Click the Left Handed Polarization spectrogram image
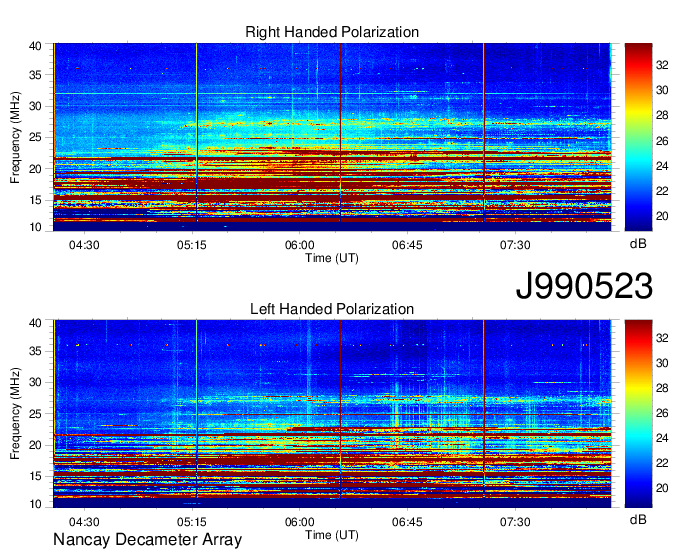The image size is (680, 552). pos(332,414)
